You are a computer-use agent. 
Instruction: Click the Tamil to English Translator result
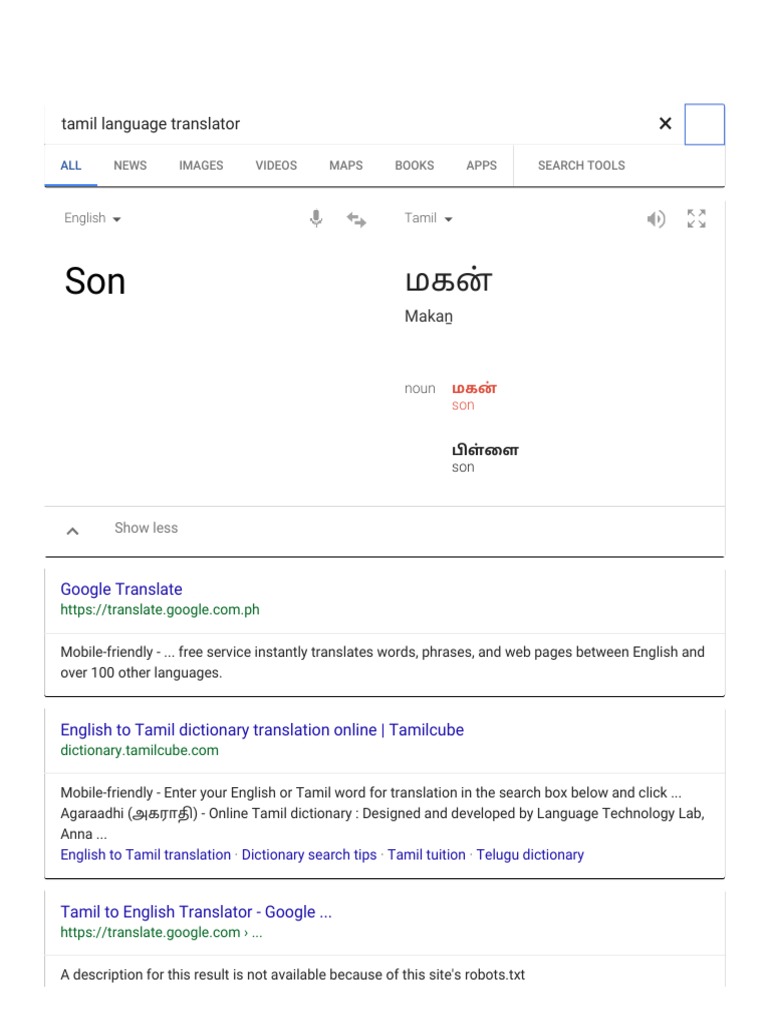[x=196, y=912]
